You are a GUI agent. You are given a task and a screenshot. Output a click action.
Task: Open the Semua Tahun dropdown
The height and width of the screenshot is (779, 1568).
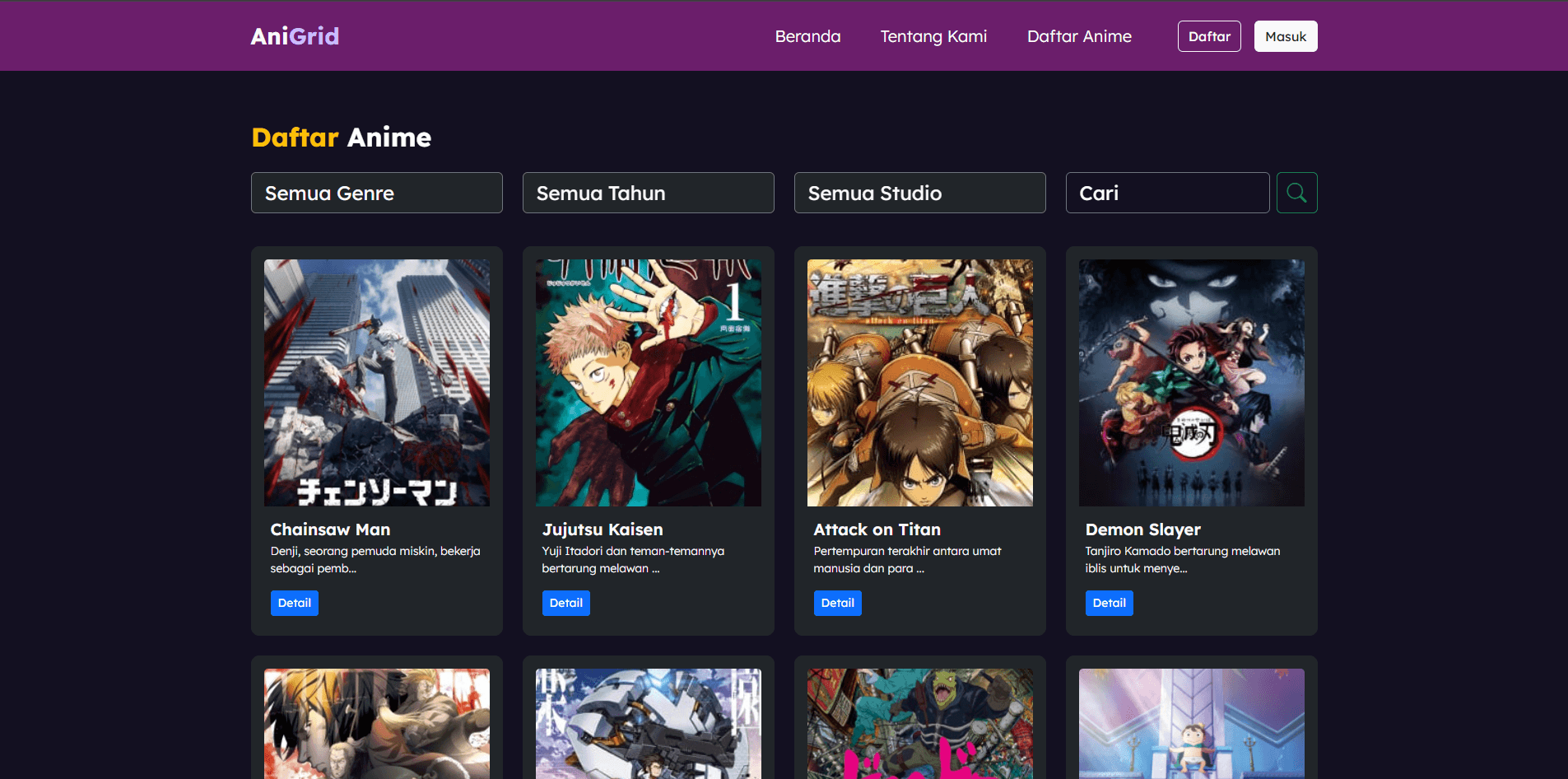649,193
